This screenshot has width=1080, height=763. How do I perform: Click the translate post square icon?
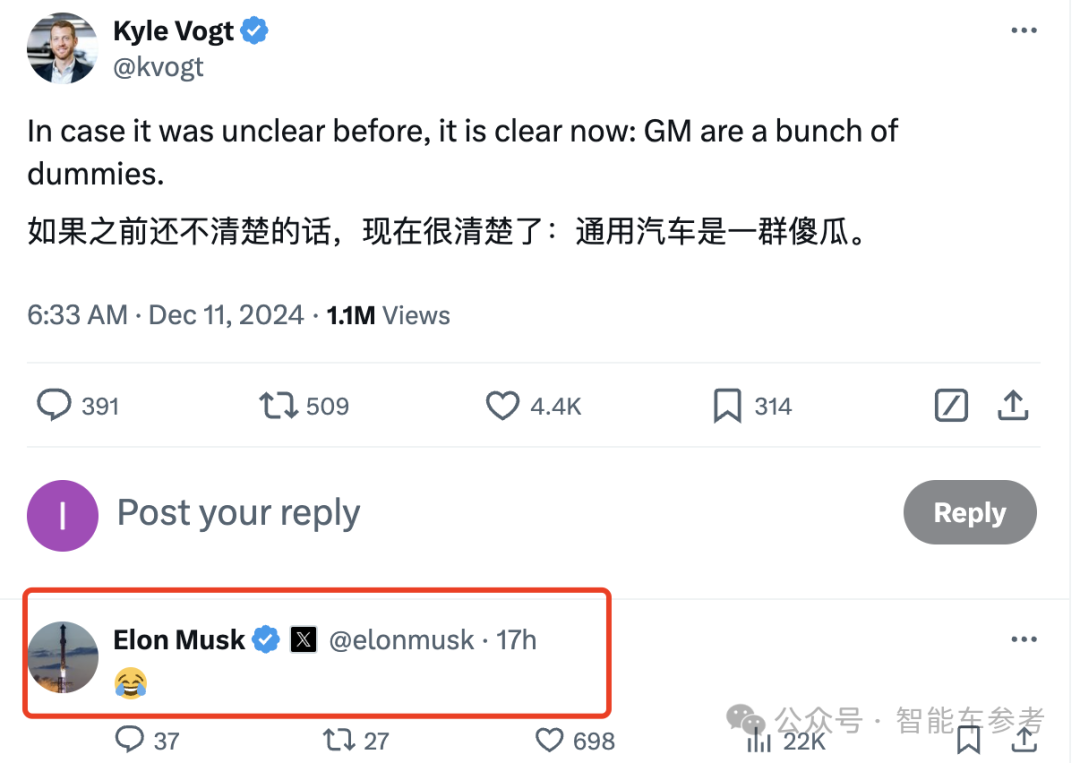pos(951,406)
